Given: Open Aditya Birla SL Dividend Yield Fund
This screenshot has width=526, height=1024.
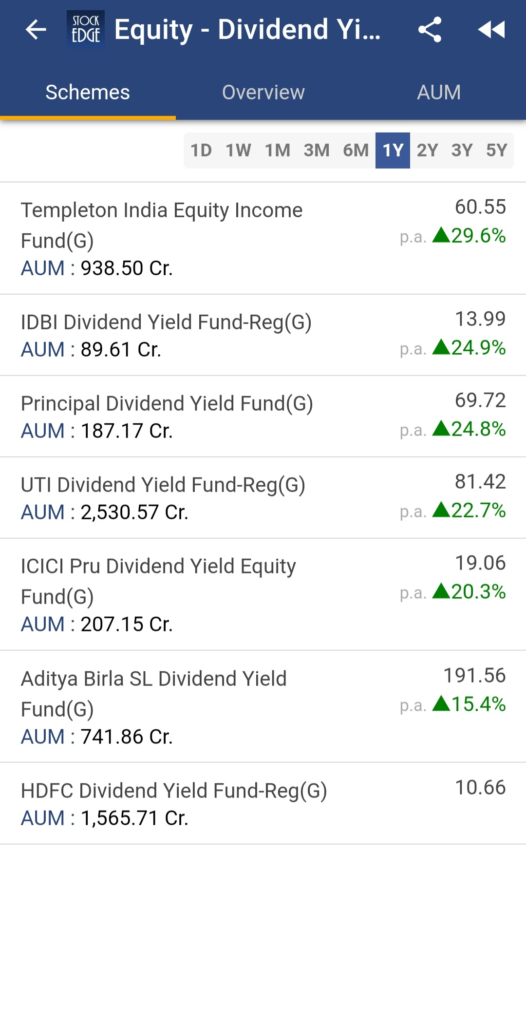Looking at the screenshot, I should (263, 707).
